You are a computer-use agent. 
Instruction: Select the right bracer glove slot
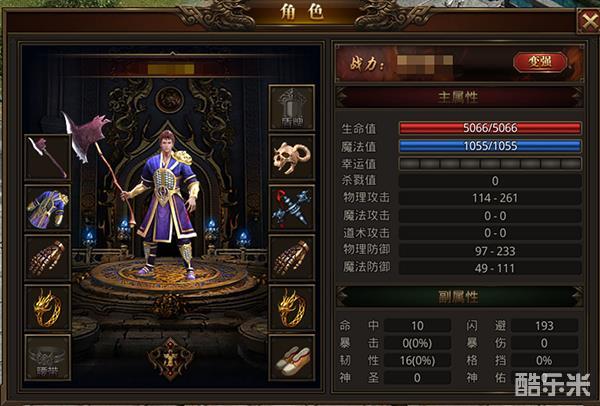[292, 258]
